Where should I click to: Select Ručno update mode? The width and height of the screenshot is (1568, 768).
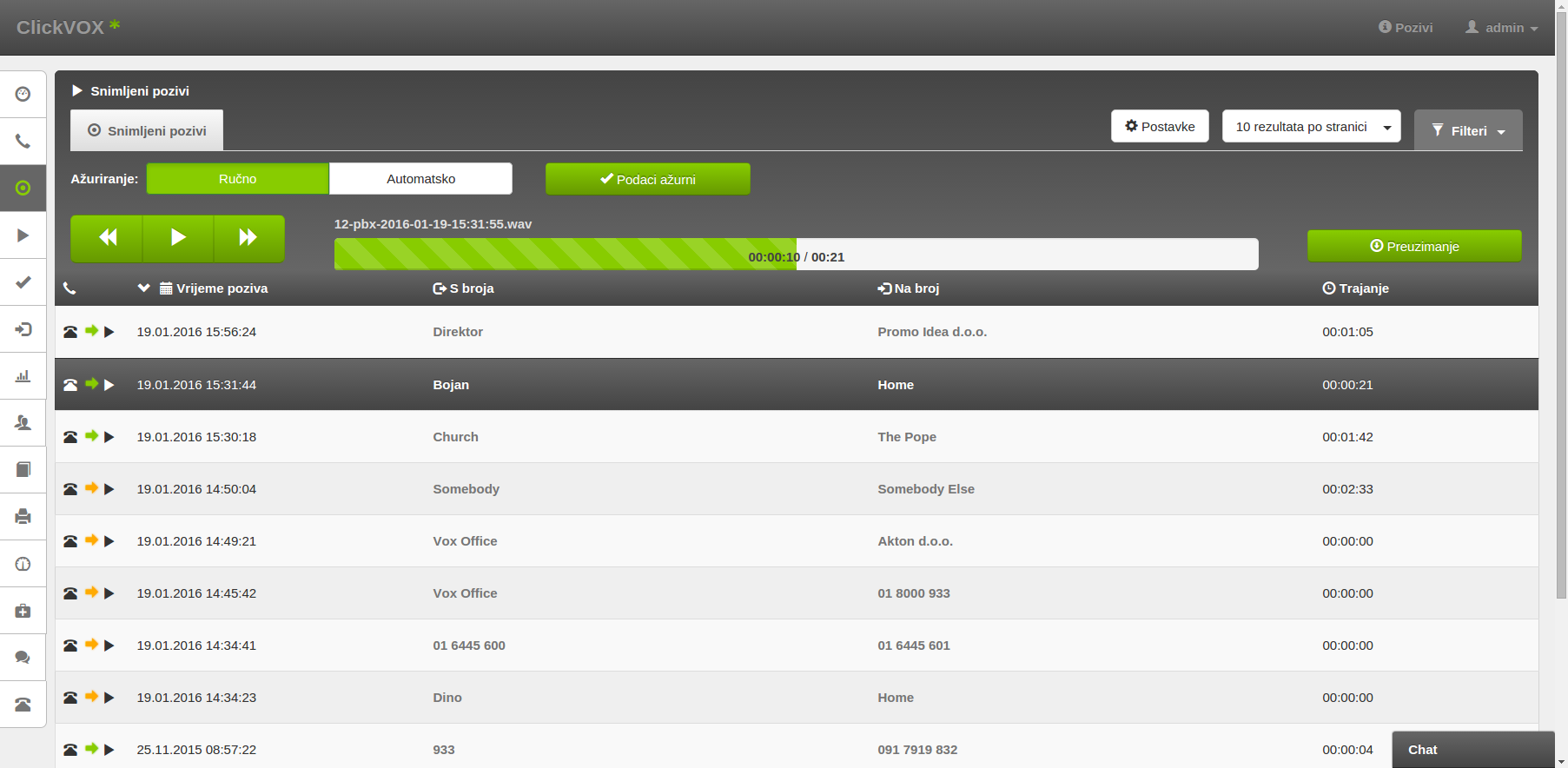tap(237, 179)
